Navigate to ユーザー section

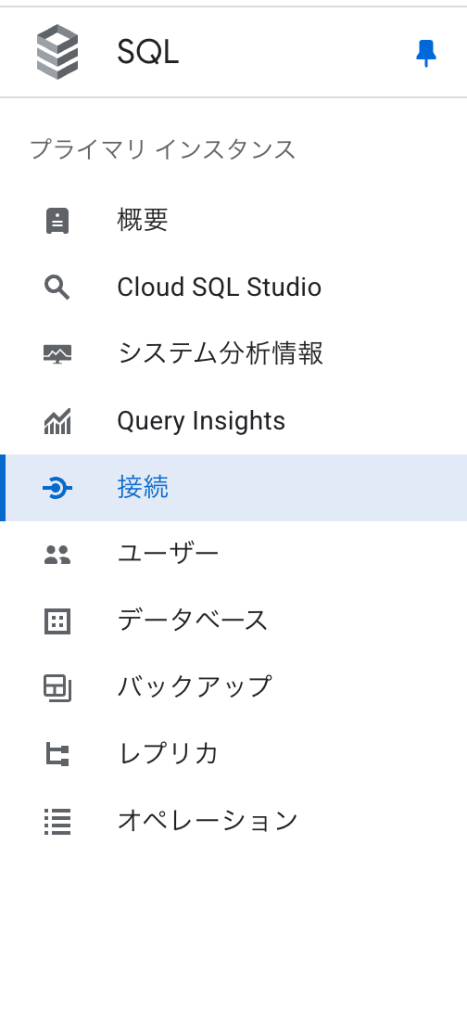point(234,555)
